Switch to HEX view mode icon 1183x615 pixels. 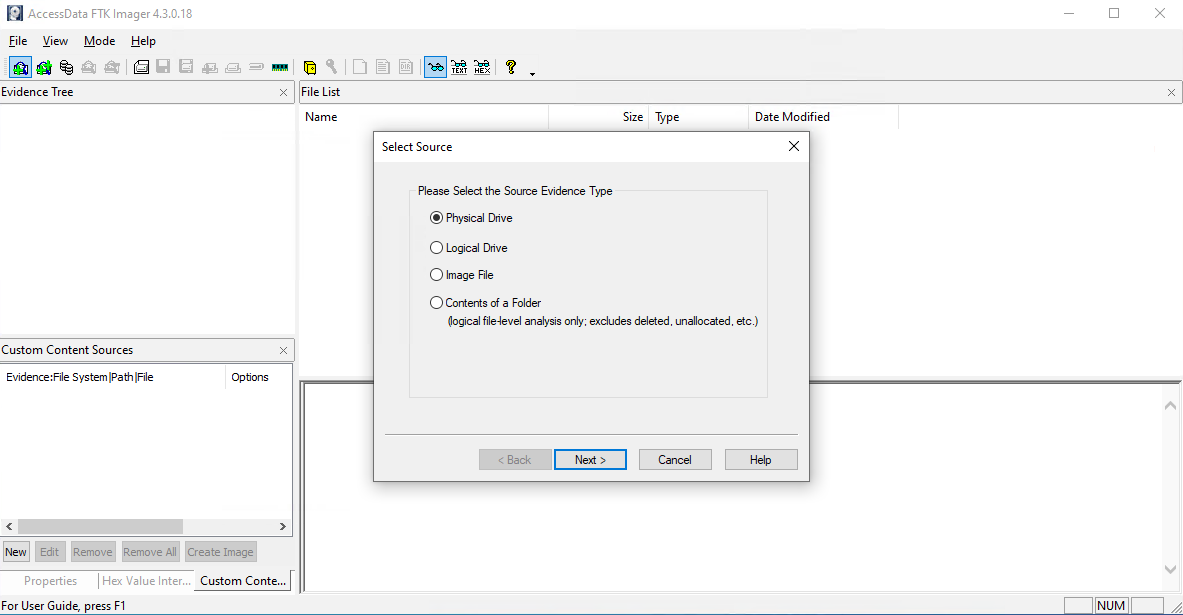pos(482,67)
